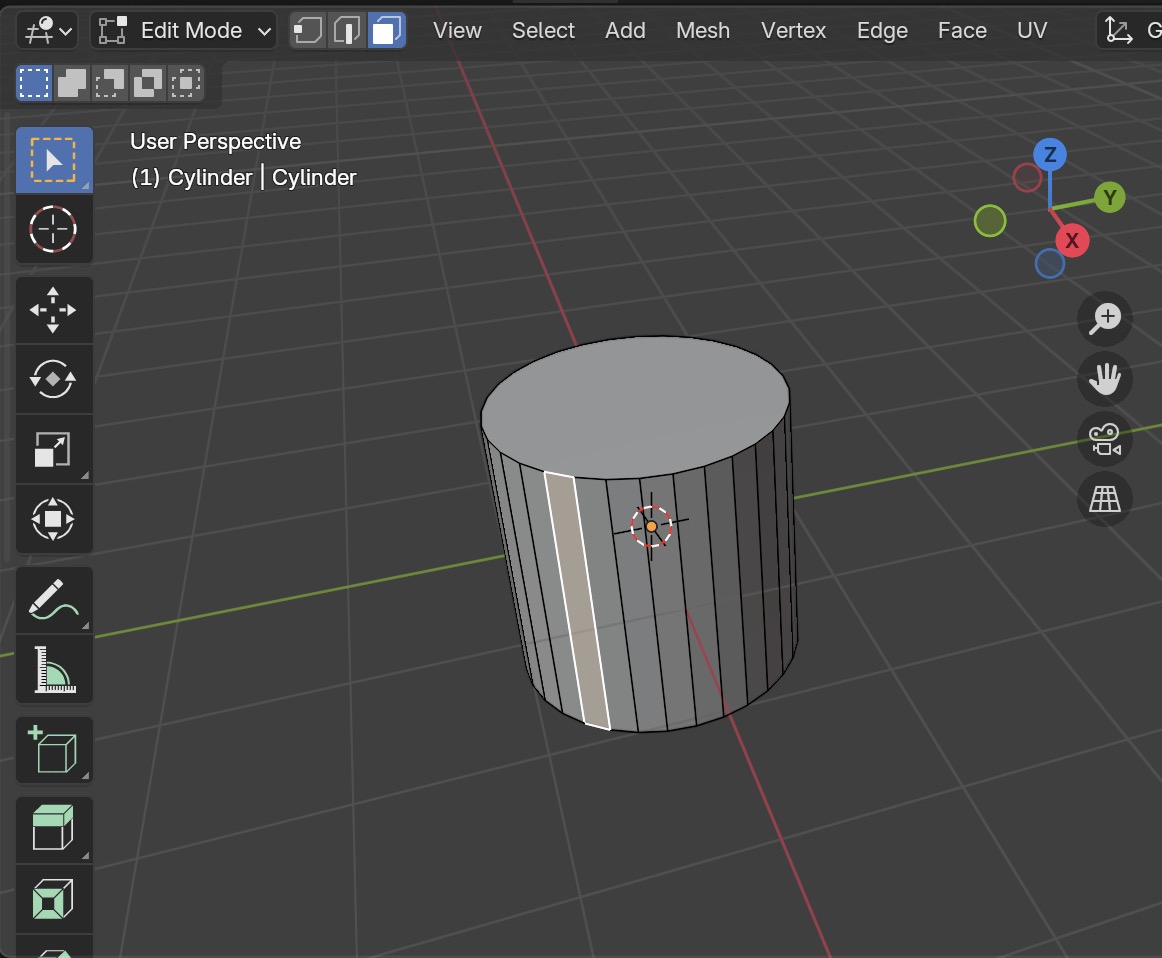Click the X axis on the gizmo

[1072, 240]
